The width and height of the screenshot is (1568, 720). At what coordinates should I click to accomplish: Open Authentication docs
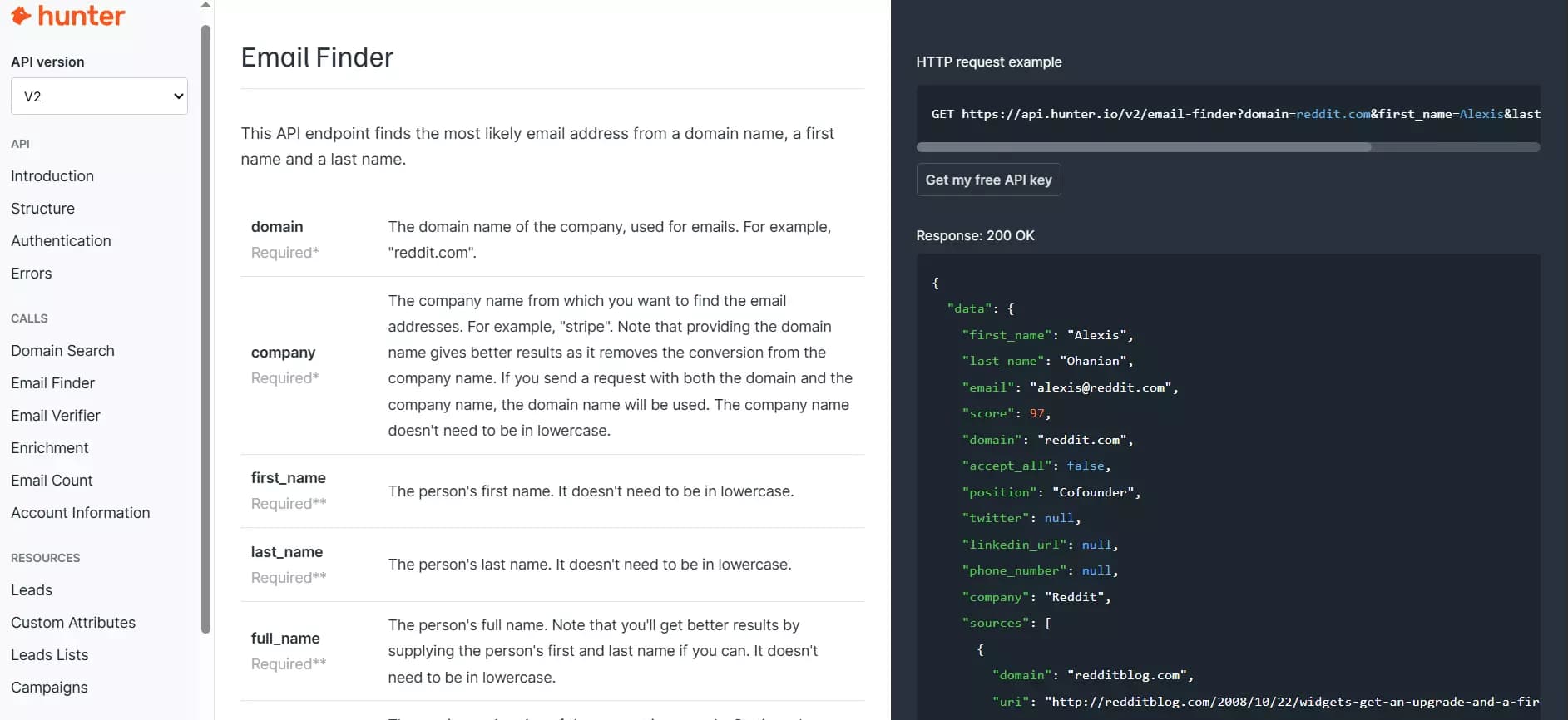[x=61, y=241]
